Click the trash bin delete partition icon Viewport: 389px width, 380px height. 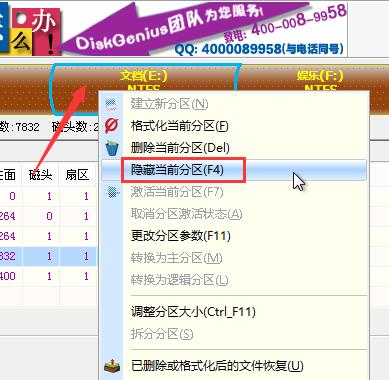(x=112, y=148)
